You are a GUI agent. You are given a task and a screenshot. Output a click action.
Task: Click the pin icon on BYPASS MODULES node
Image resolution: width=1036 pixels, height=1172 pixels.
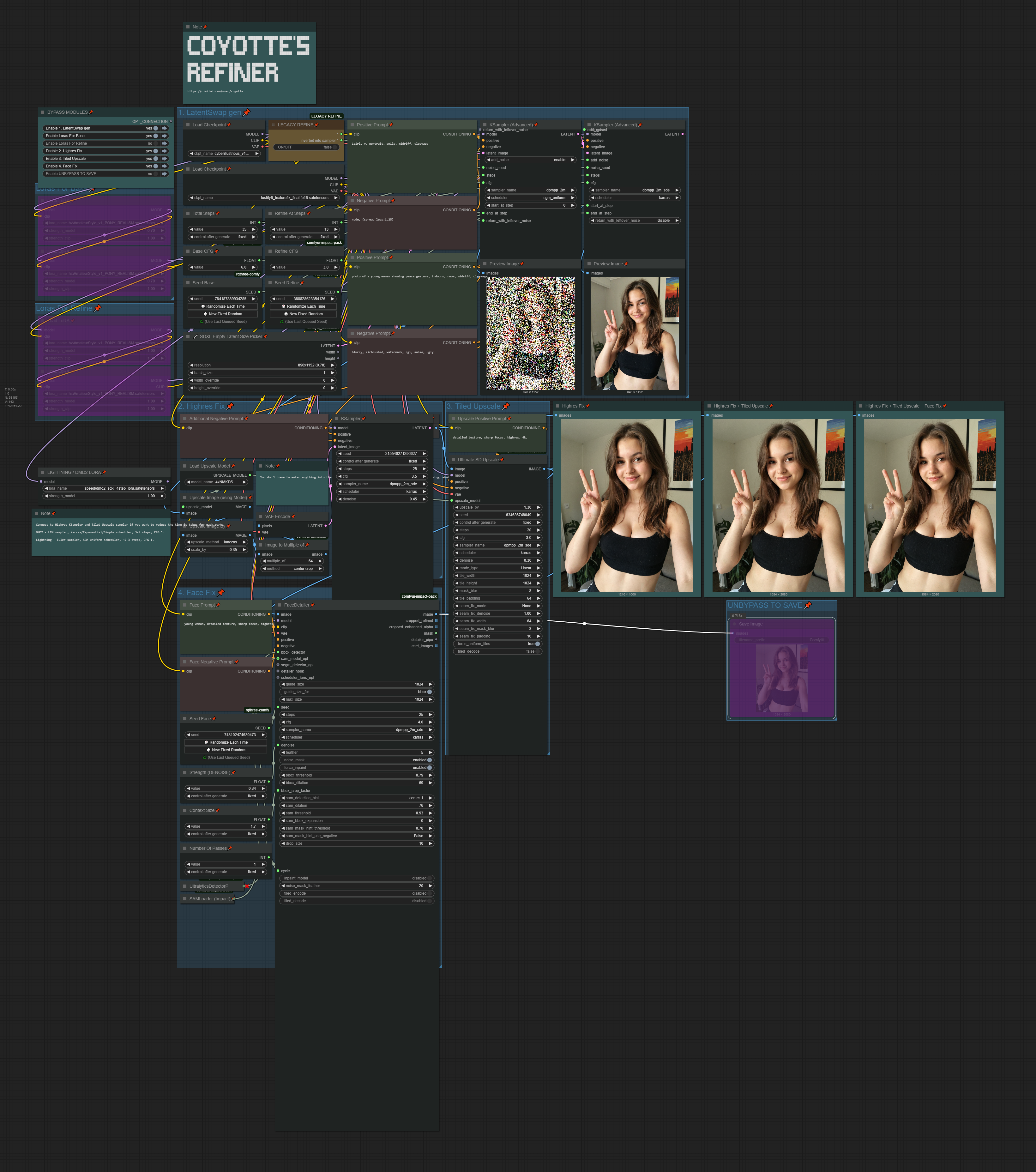(x=91, y=112)
